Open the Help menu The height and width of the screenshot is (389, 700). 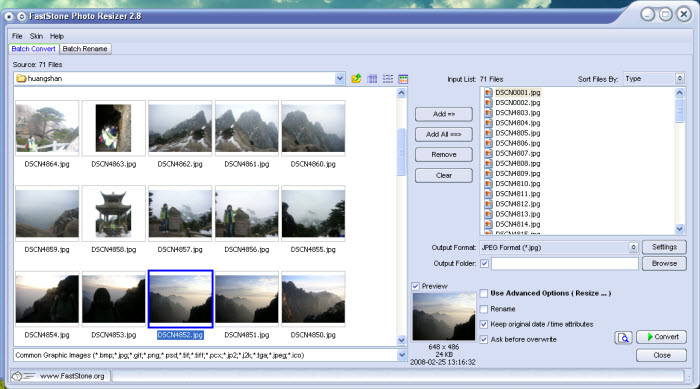[57, 36]
